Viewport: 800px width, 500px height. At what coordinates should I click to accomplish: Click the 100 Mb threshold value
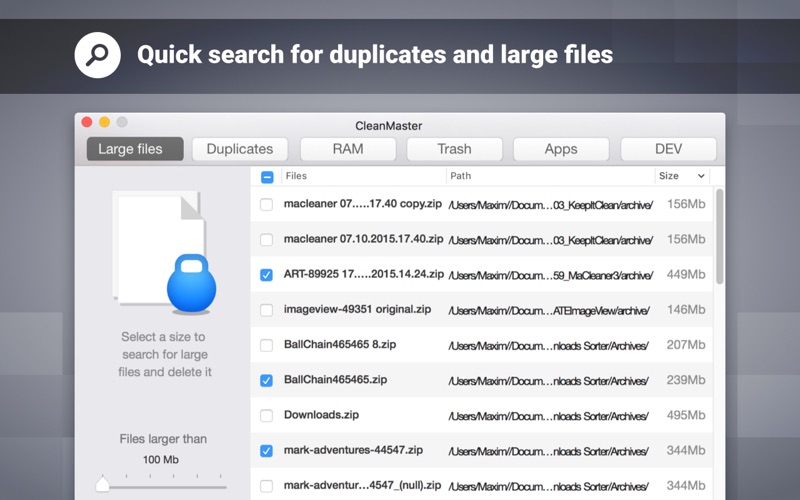[161, 460]
